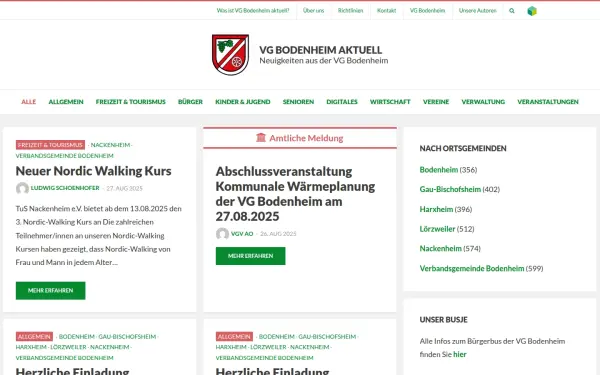Viewport: 600px width, 375px height.
Task: Click author name VGV AO
Action: tap(242, 234)
